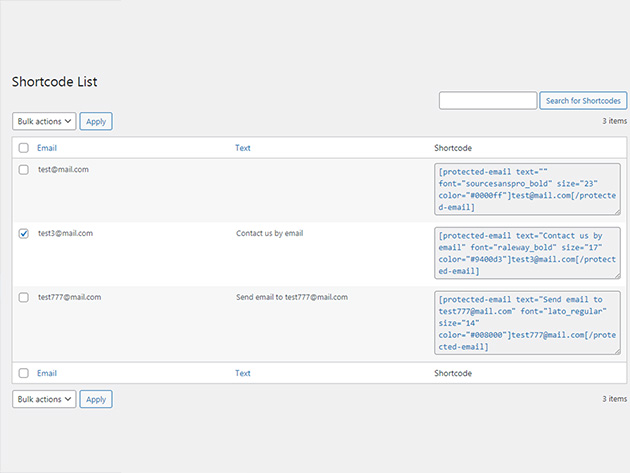The image size is (630, 473).
Task: Click the Search for Shortcodes button
Action: tap(583, 100)
